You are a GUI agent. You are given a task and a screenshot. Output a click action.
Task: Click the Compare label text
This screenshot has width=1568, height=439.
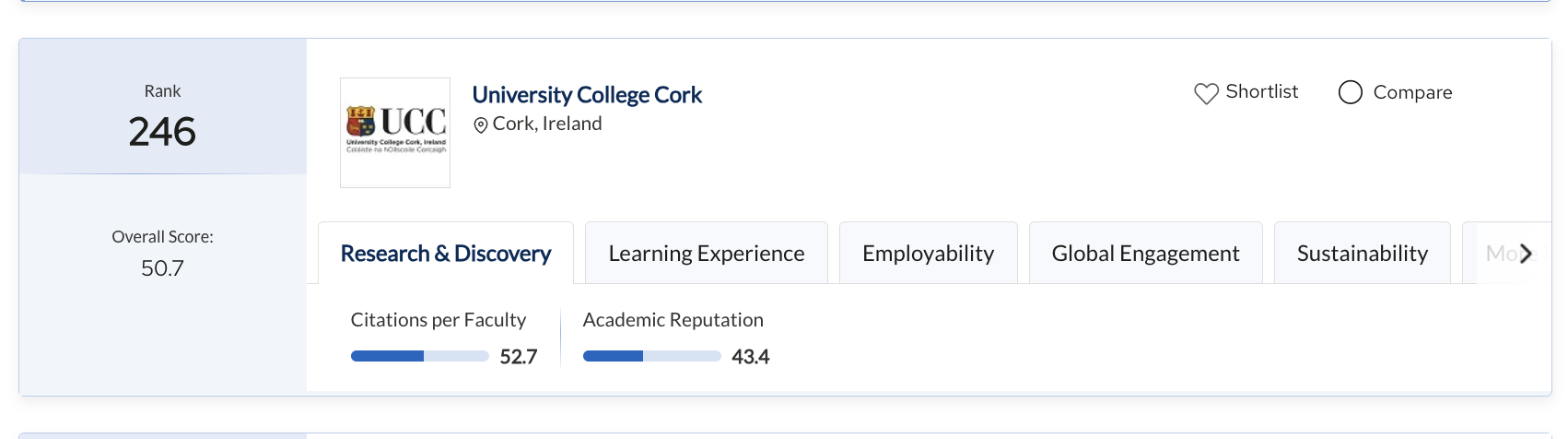(1412, 92)
